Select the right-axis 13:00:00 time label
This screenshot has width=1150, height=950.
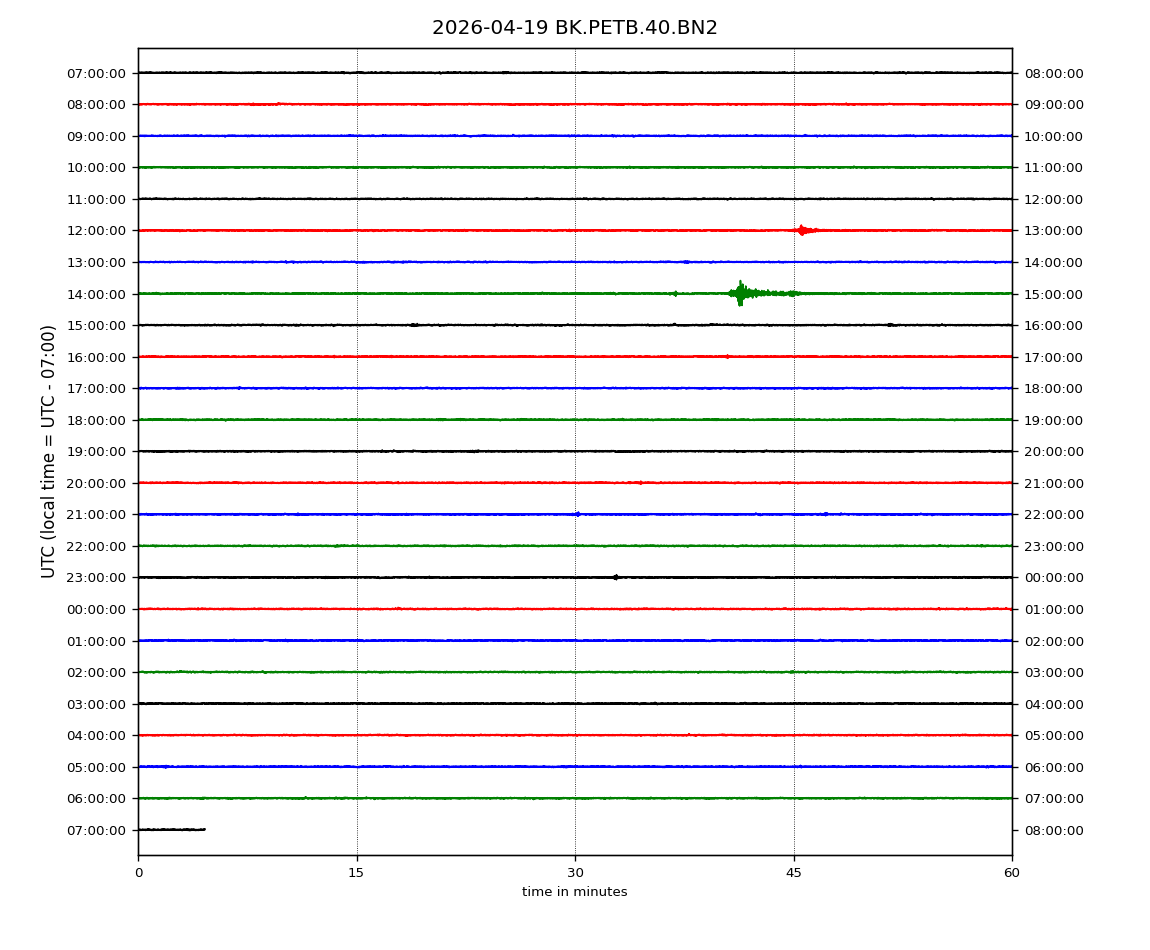pyautogui.click(x=1053, y=231)
